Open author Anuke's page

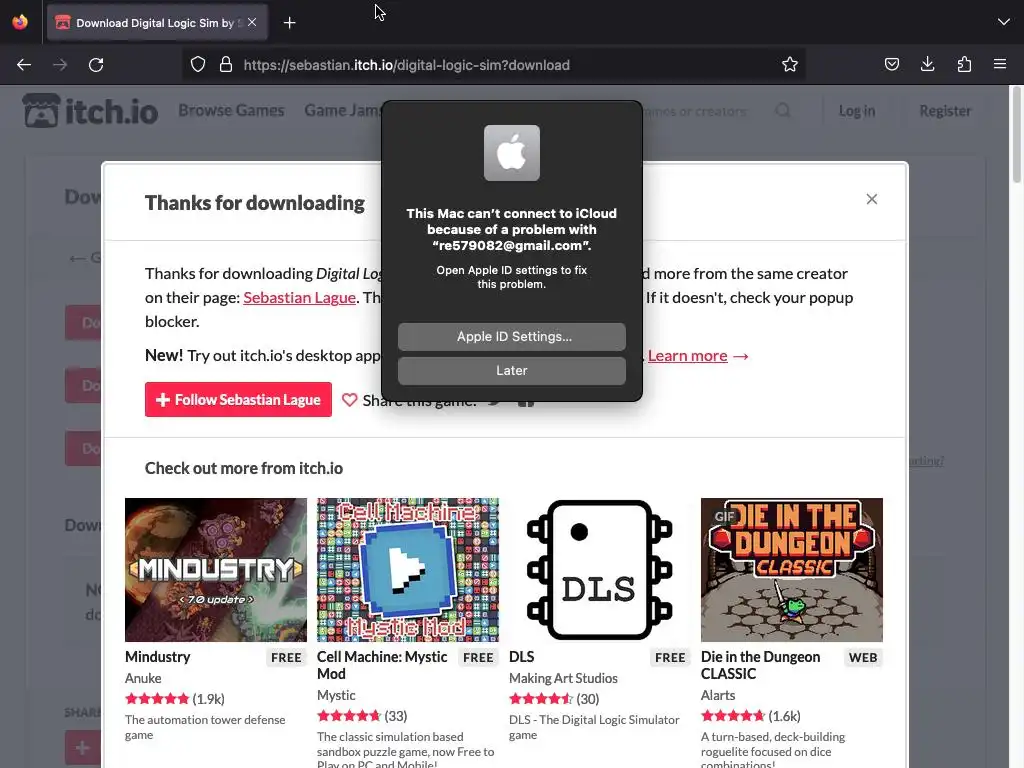(143, 679)
